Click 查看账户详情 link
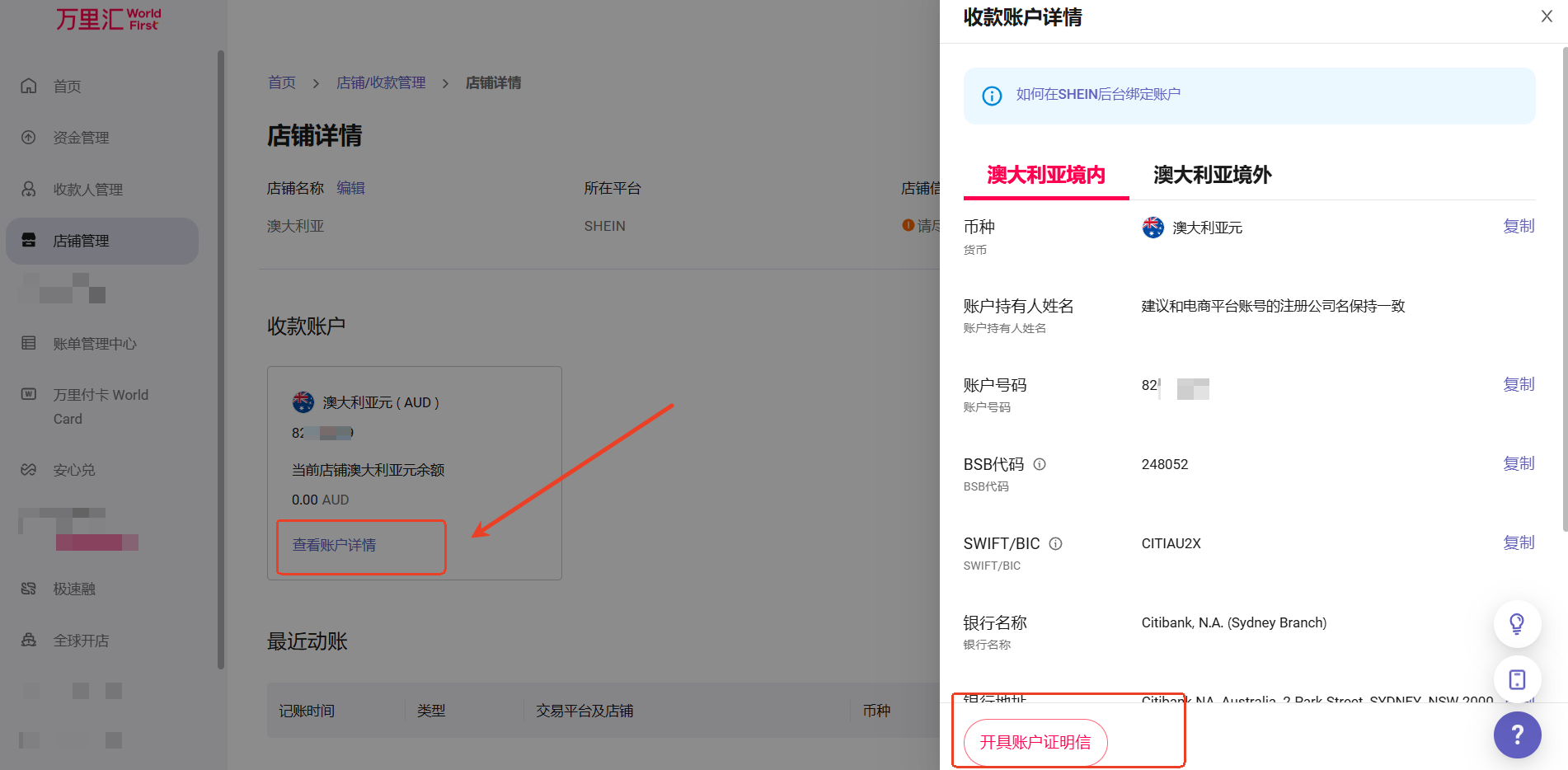Image resolution: width=1568 pixels, height=770 pixels. (334, 545)
